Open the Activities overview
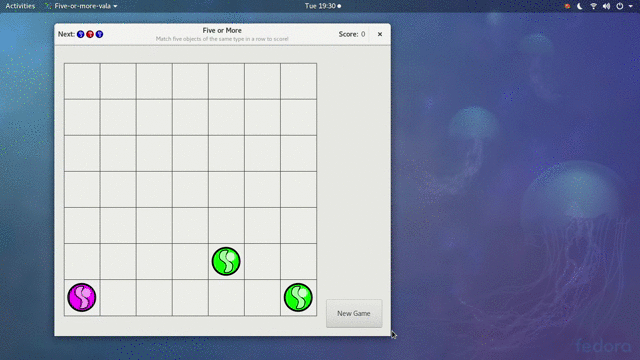 point(20,6)
